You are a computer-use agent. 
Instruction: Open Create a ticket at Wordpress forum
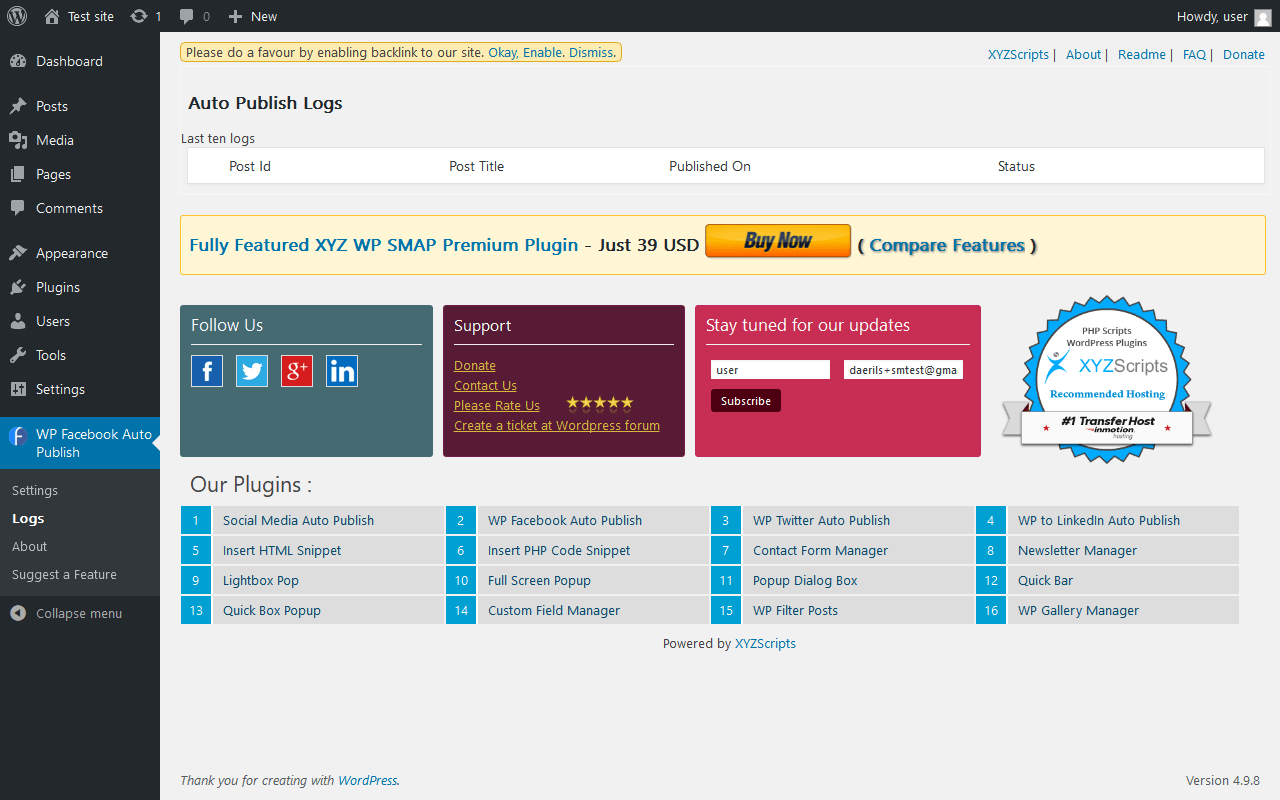[x=557, y=425]
